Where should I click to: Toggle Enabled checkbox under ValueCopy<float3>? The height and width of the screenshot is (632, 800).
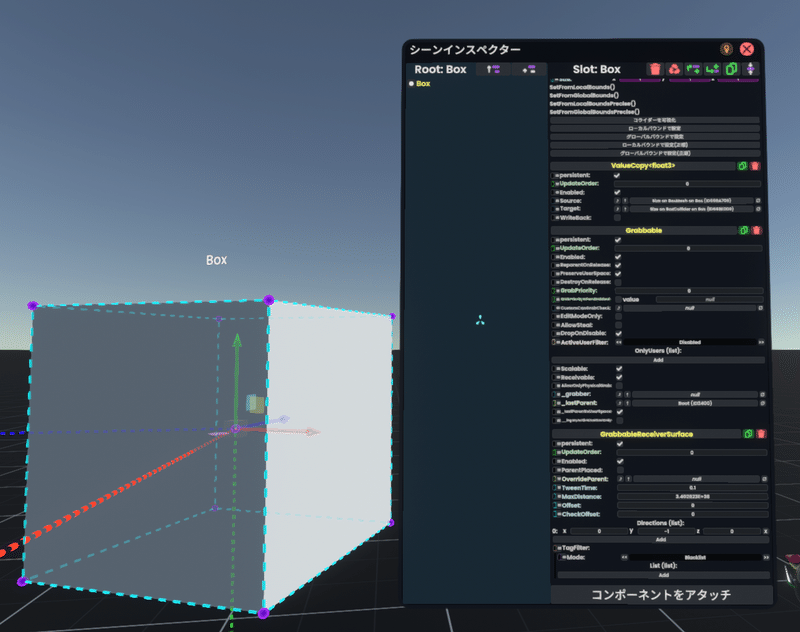(617, 192)
